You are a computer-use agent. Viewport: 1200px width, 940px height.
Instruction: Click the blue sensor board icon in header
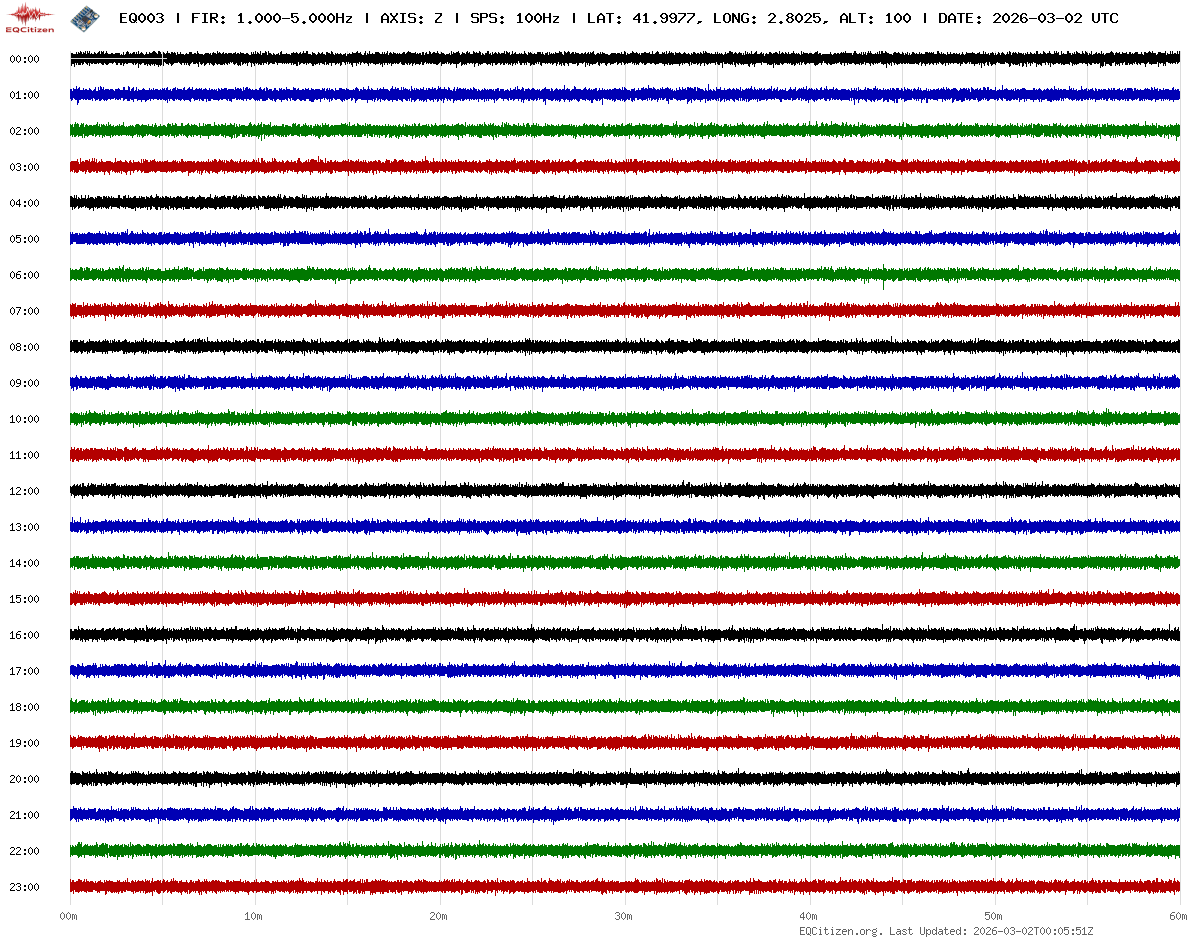(x=83, y=17)
